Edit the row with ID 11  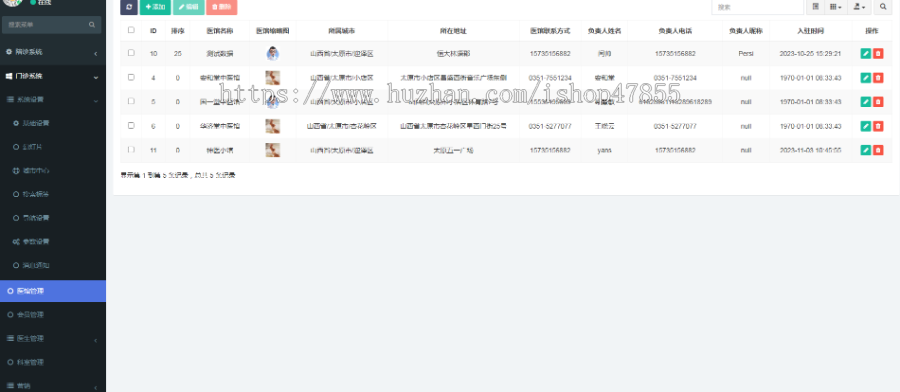(866, 150)
